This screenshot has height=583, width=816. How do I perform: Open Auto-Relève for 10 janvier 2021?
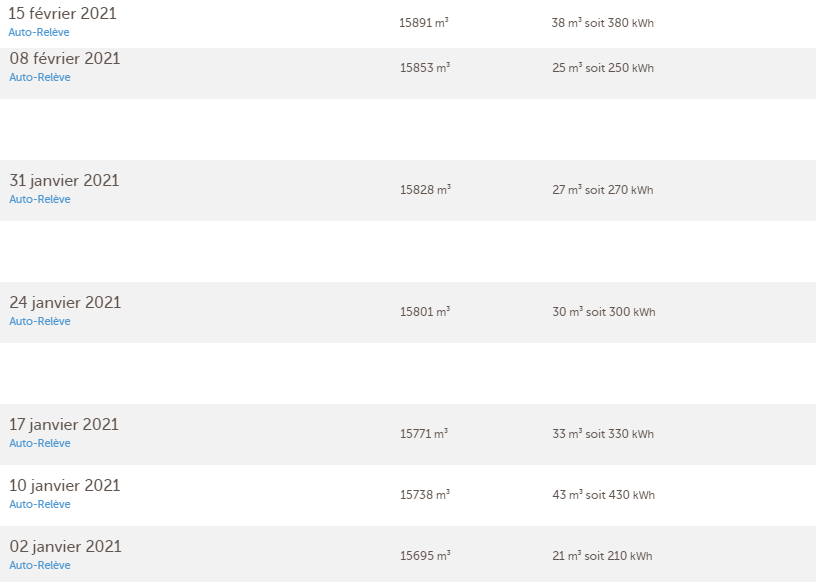(40, 504)
